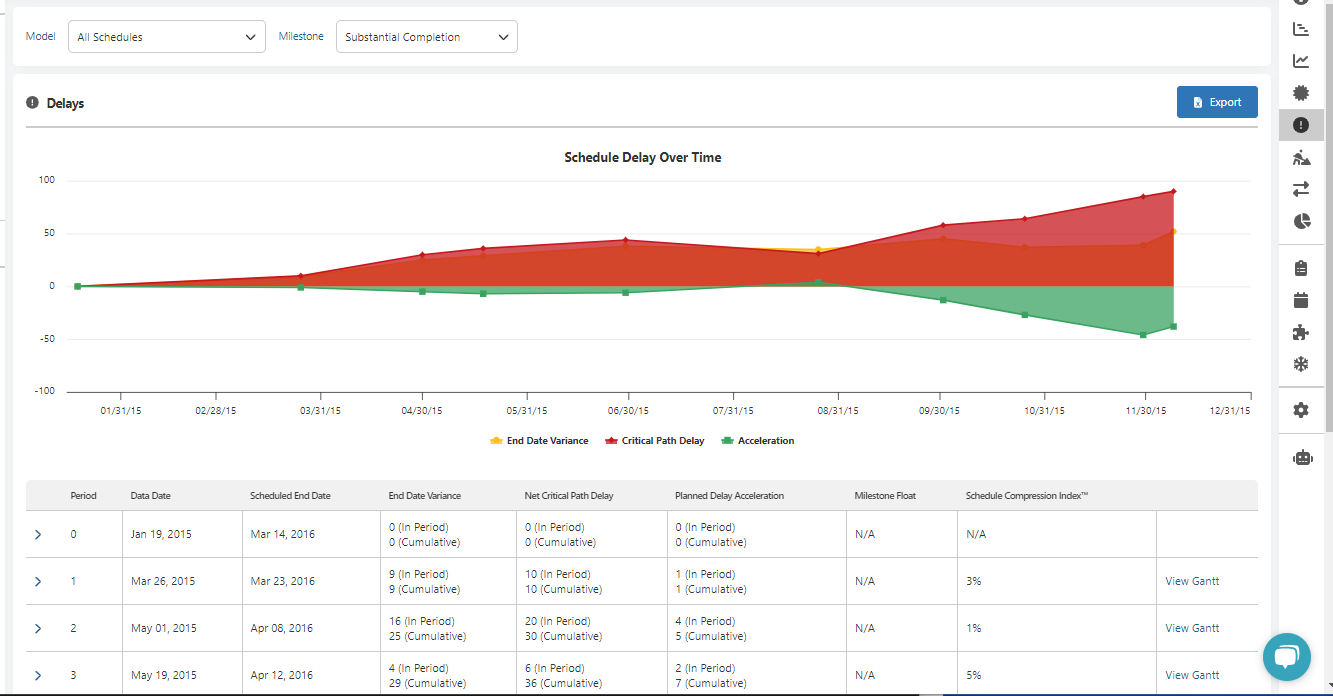Open settings gear in sidebar
The height and width of the screenshot is (696, 1333).
[x=1301, y=410]
